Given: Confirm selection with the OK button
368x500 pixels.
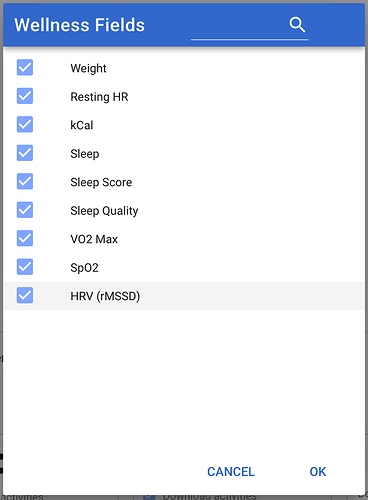Looking at the screenshot, I should (x=318, y=472).
